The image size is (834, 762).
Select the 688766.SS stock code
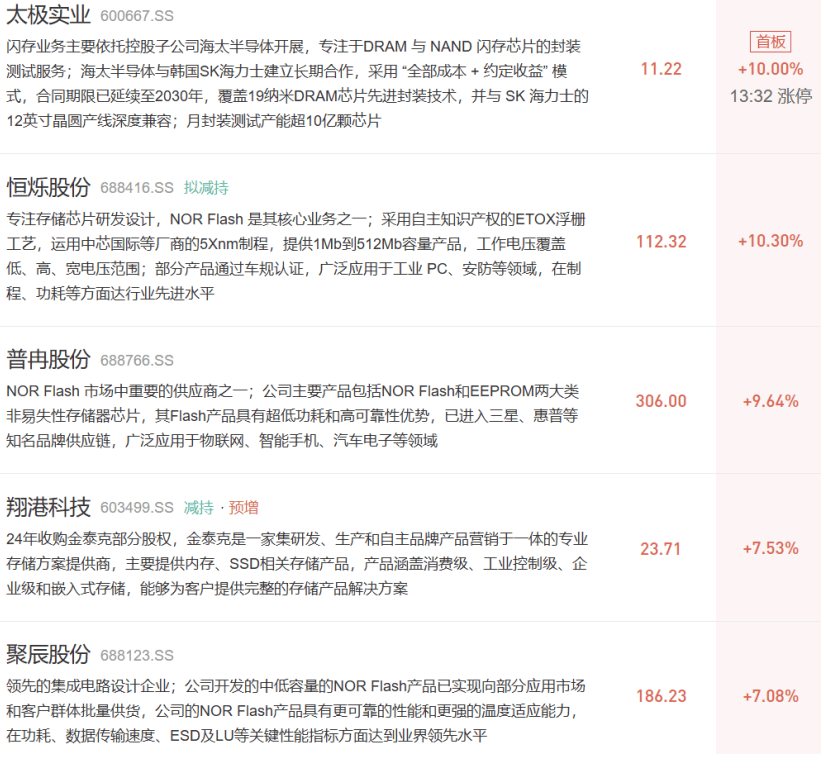coord(137,361)
